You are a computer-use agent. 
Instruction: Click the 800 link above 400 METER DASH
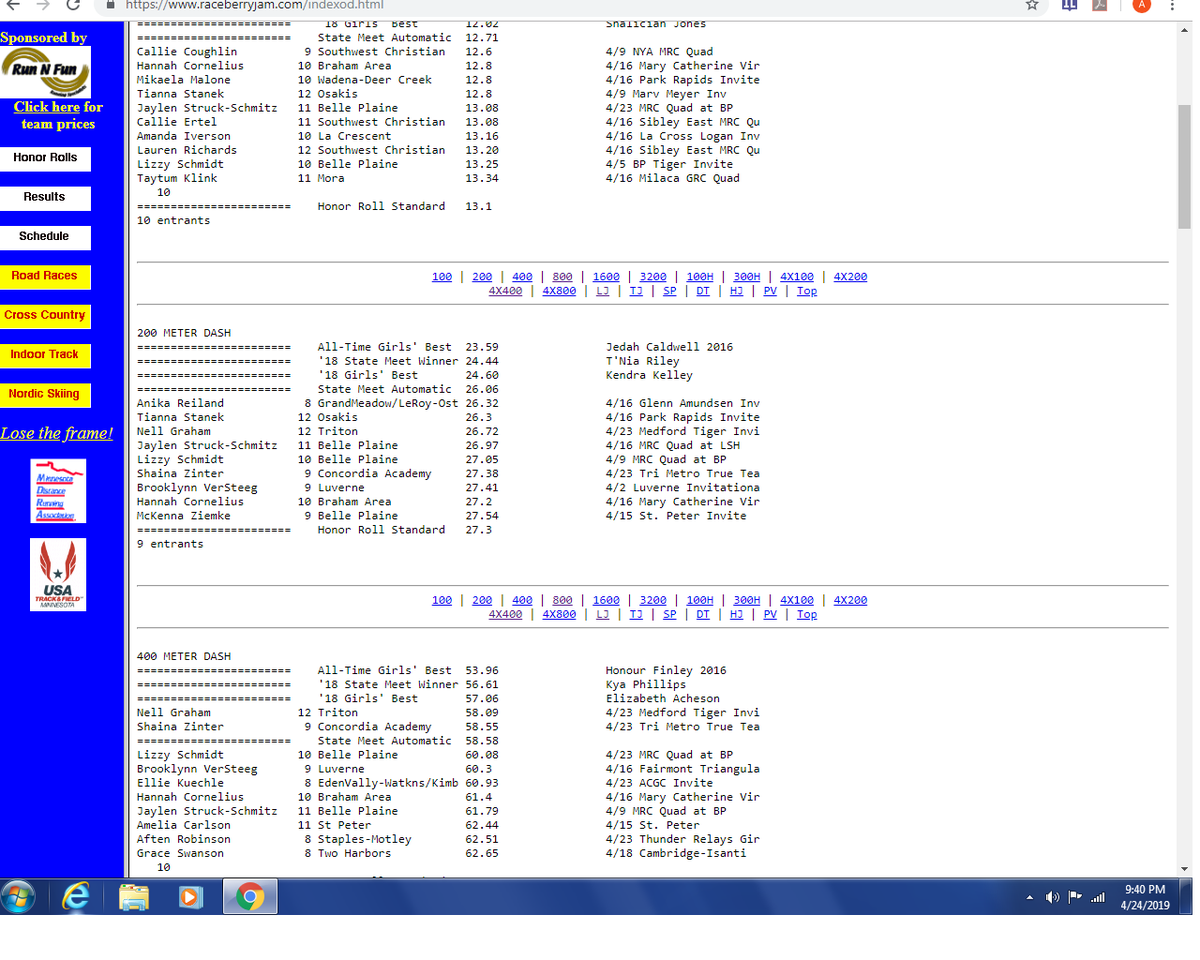[x=562, y=601]
